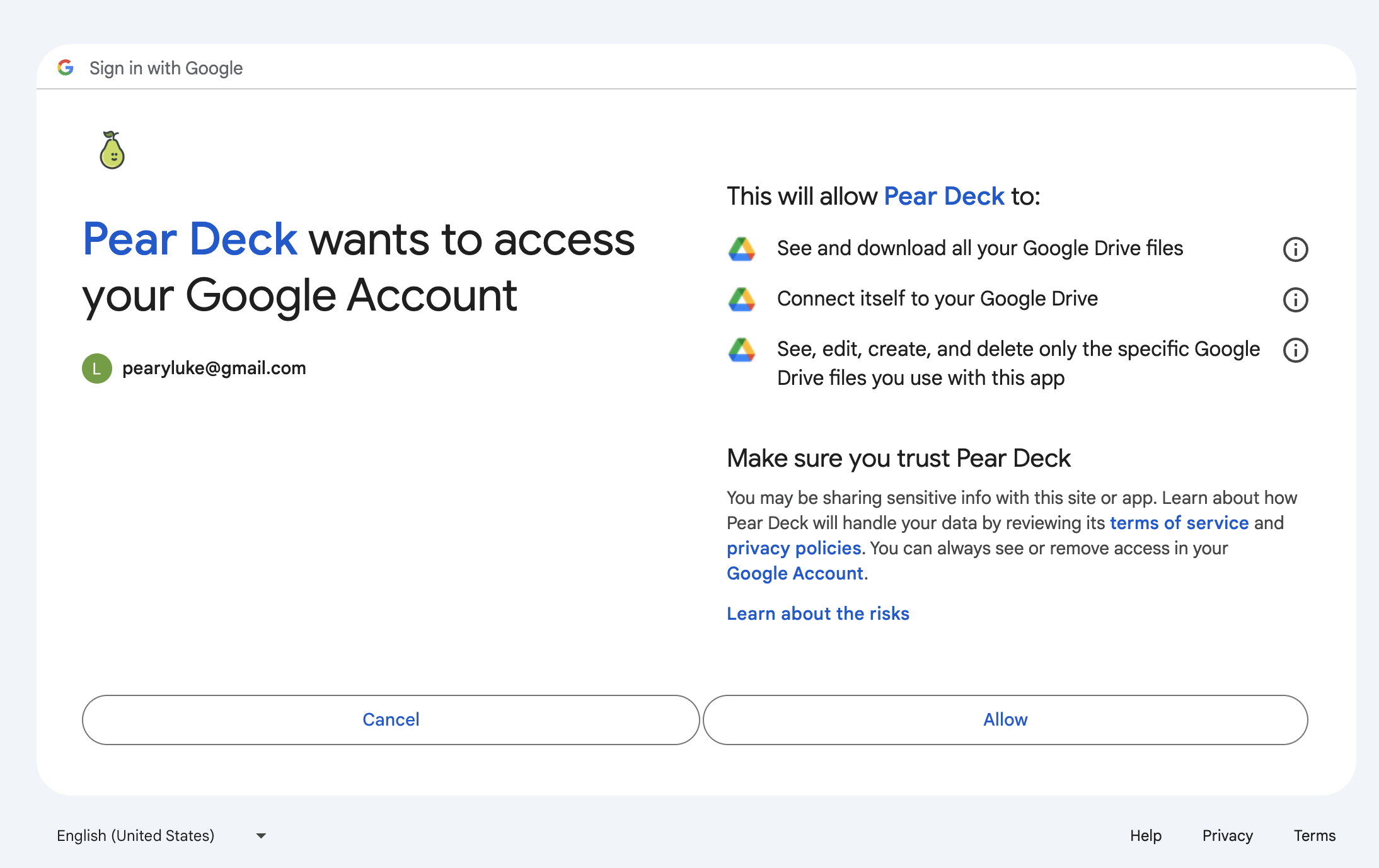Open Pear Deck's terms of service

1179,523
